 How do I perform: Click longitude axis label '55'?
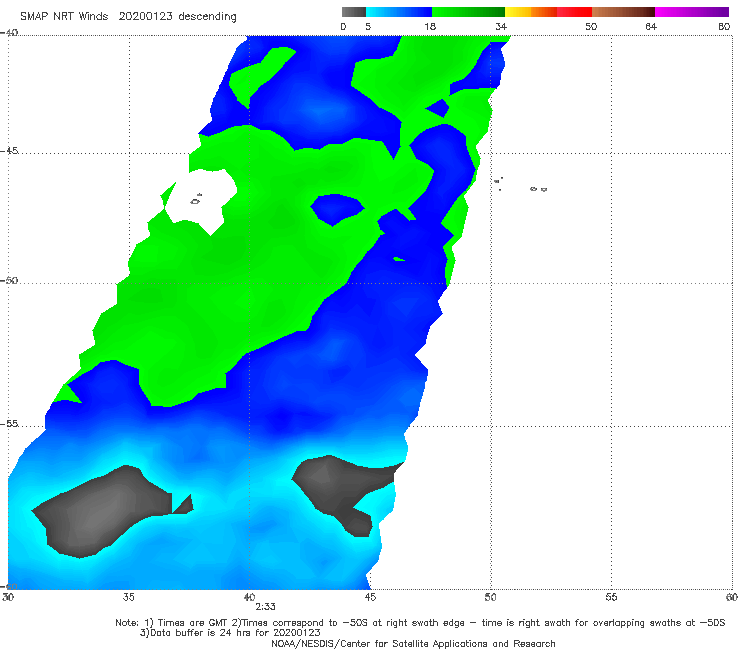pos(611,597)
